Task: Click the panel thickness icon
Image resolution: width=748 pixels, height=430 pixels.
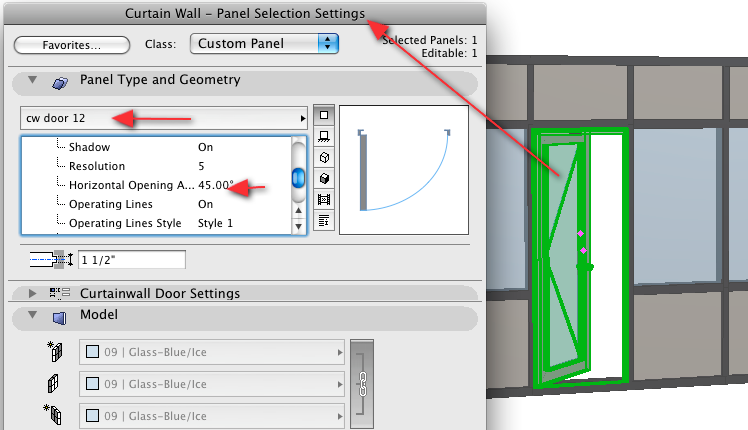Action: (51, 260)
